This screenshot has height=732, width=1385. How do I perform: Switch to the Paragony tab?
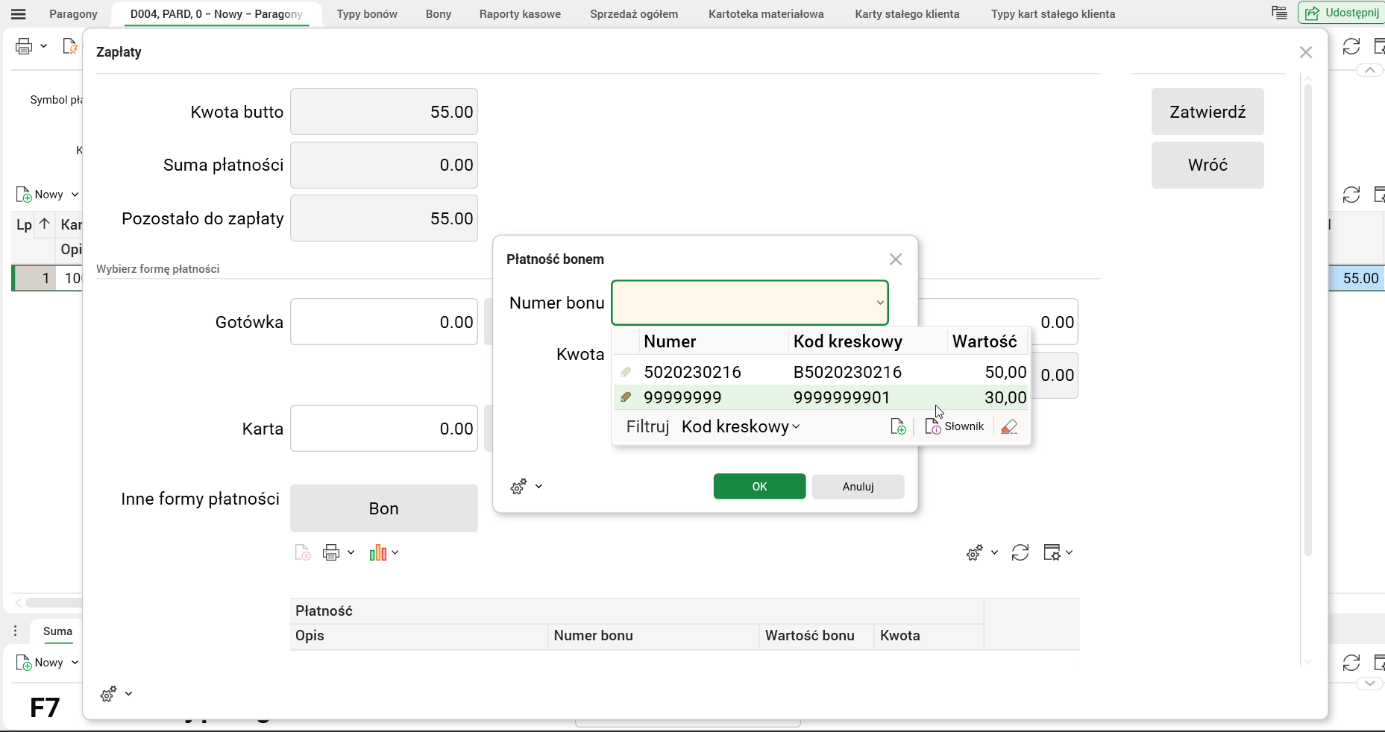coord(74,14)
